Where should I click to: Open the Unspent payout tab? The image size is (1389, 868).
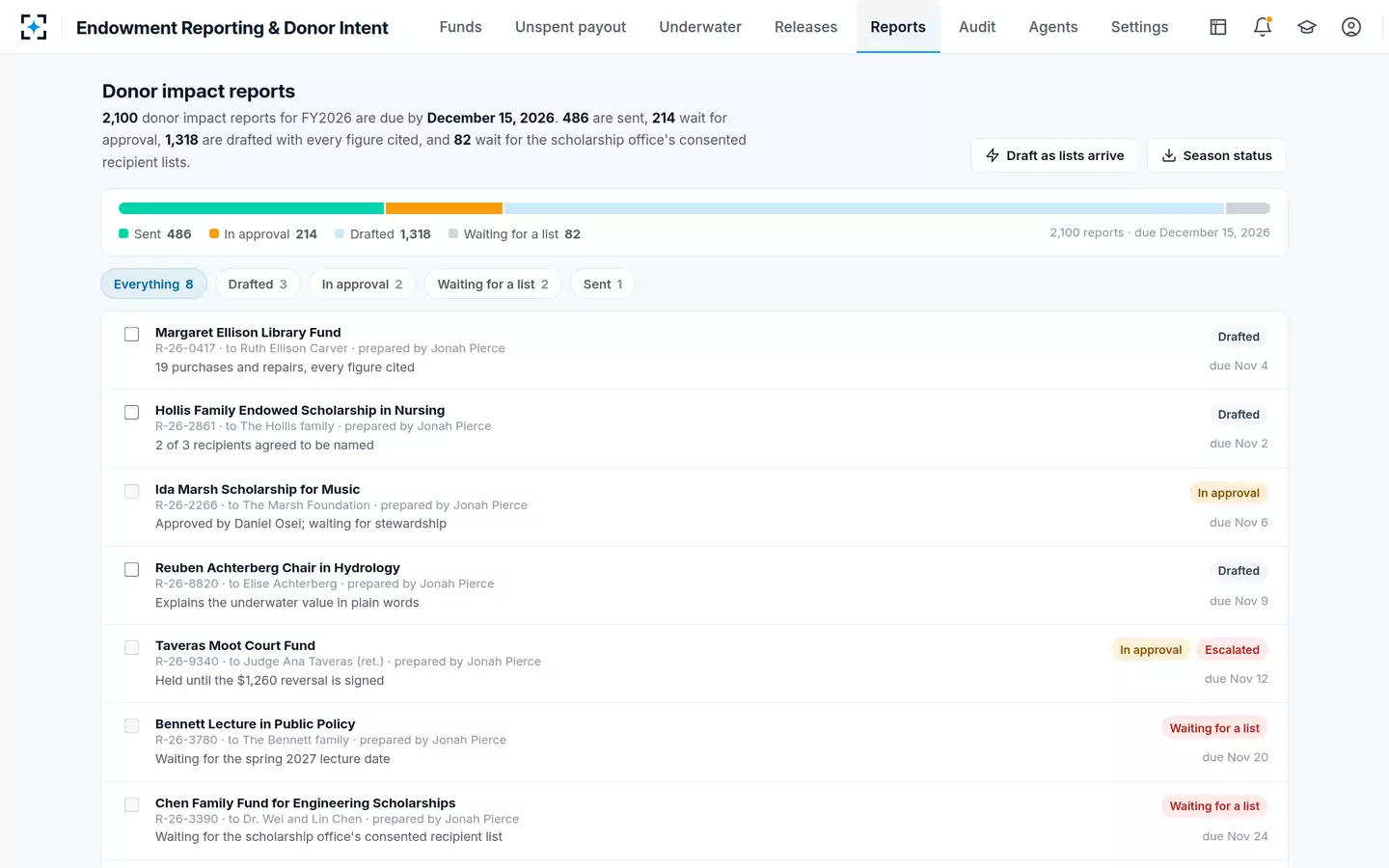570,27
